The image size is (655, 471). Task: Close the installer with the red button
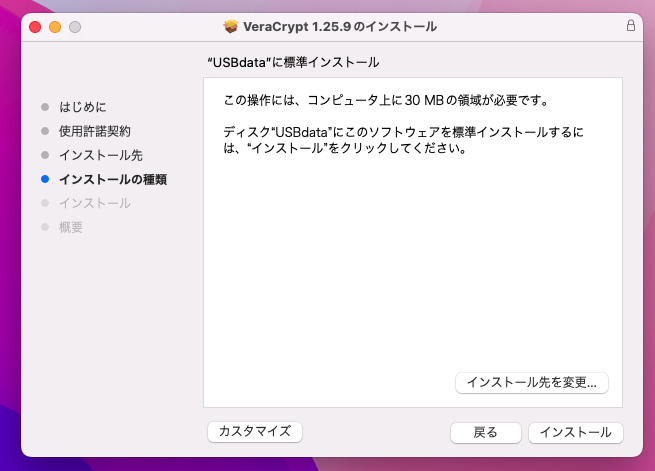[35, 26]
